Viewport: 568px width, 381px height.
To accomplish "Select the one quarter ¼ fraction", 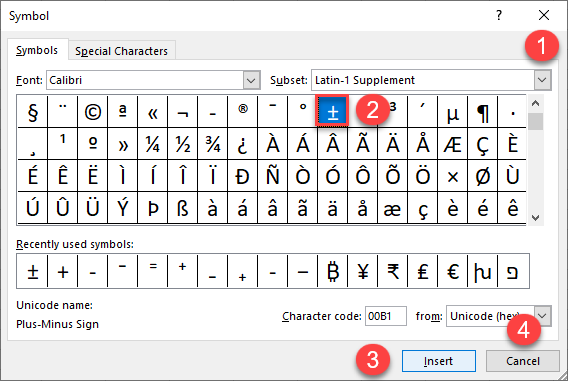I will (x=153, y=144).
